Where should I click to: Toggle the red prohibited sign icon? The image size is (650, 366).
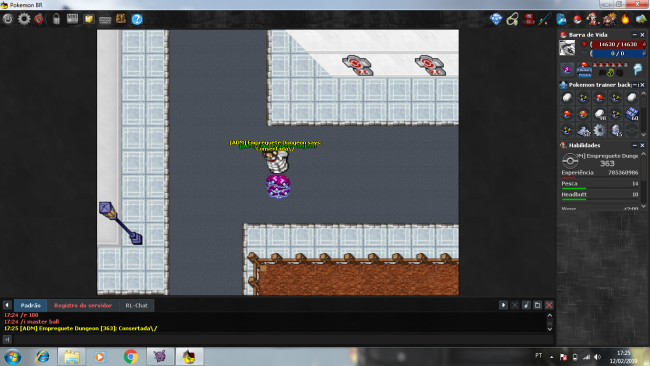(39, 19)
